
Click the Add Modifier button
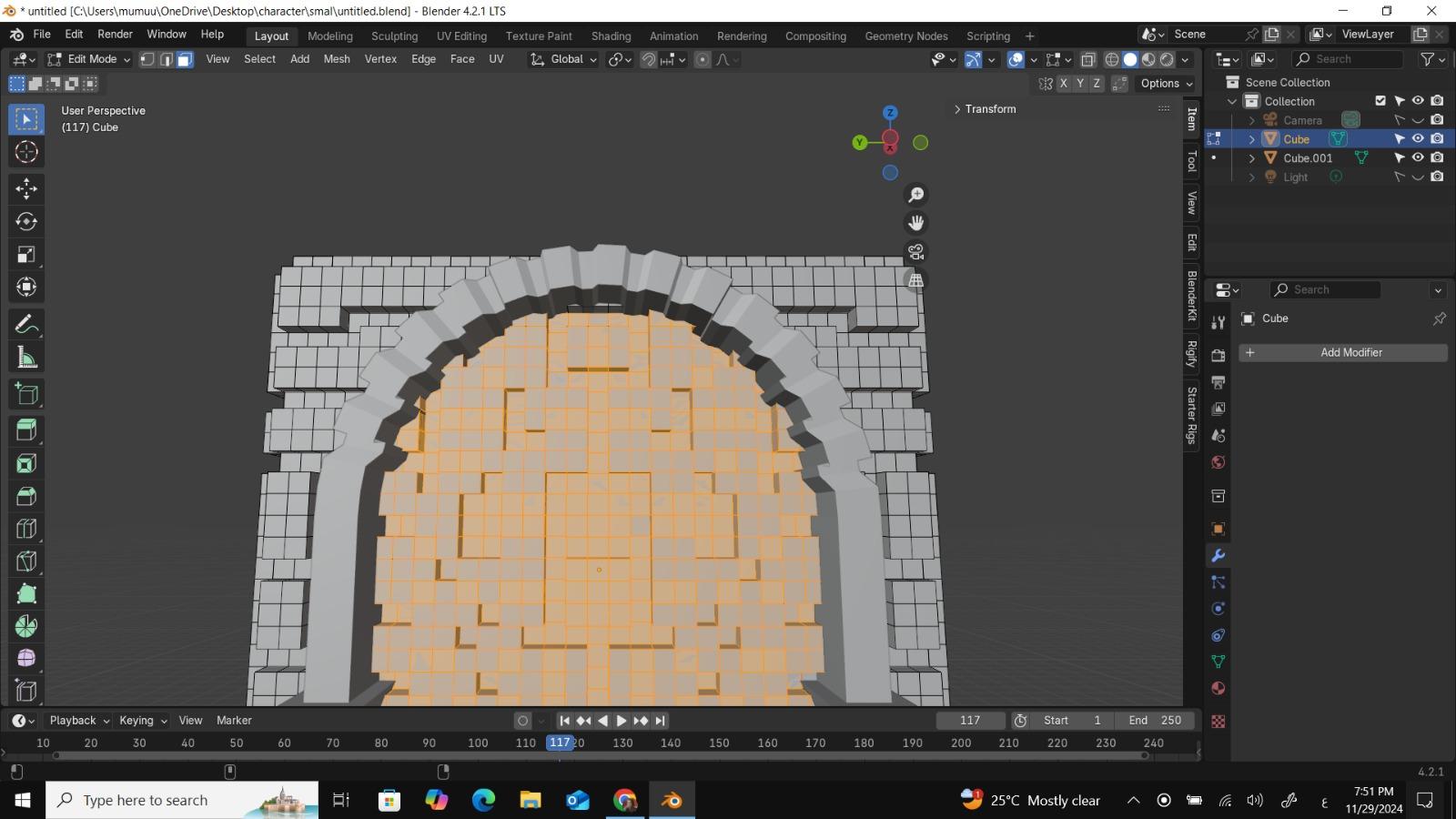[1343, 352]
